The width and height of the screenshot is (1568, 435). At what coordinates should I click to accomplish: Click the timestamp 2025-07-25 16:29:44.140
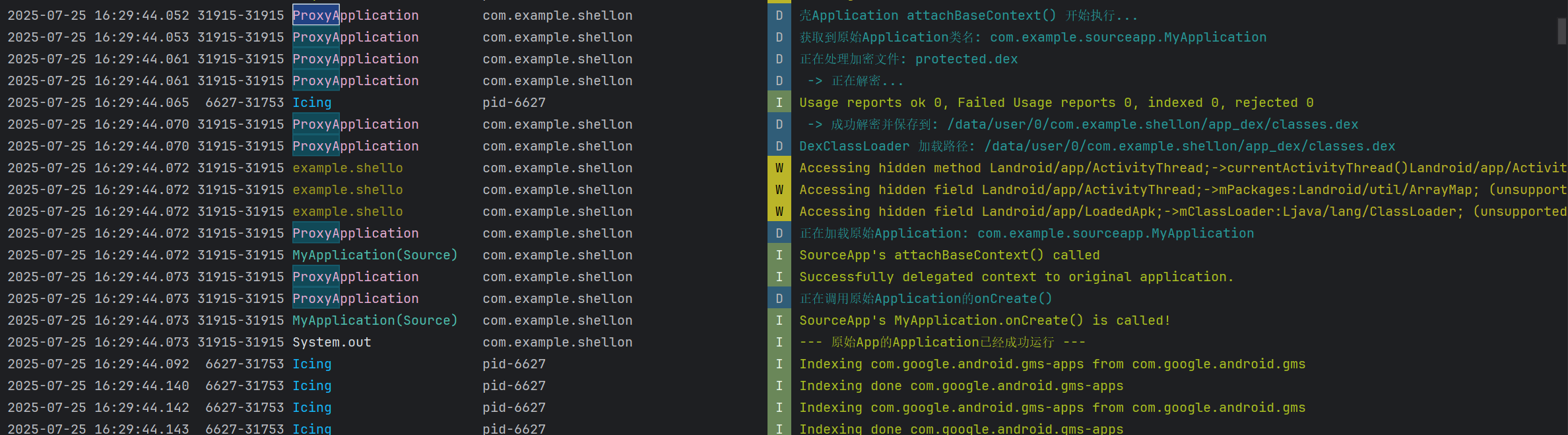coord(98,385)
